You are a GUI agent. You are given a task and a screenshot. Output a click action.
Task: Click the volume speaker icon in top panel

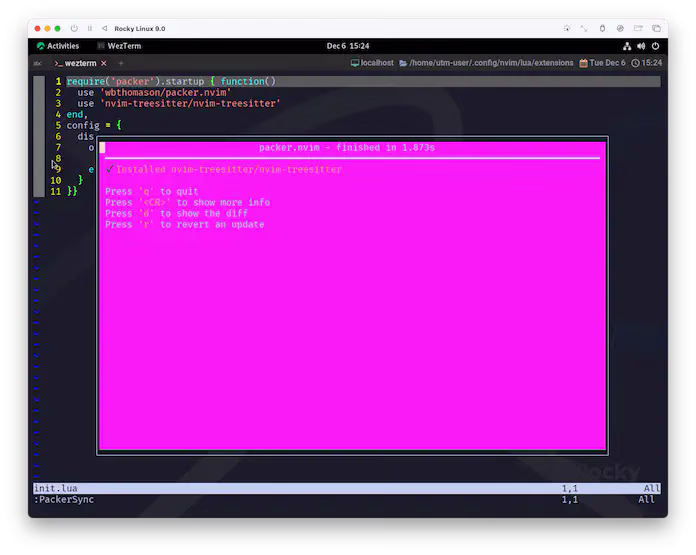tap(641, 46)
